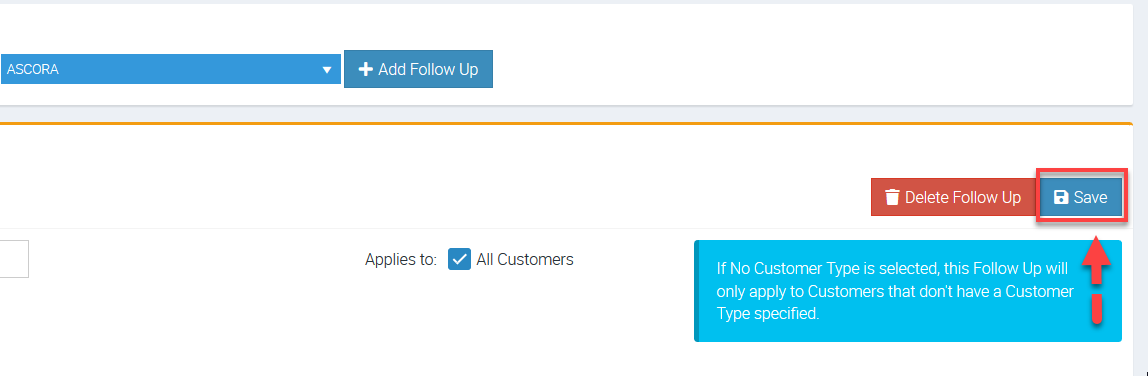This screenshot has width=1148, height=376.
Task: Delete the current Follow Up
Action: (x=953, y=198)
